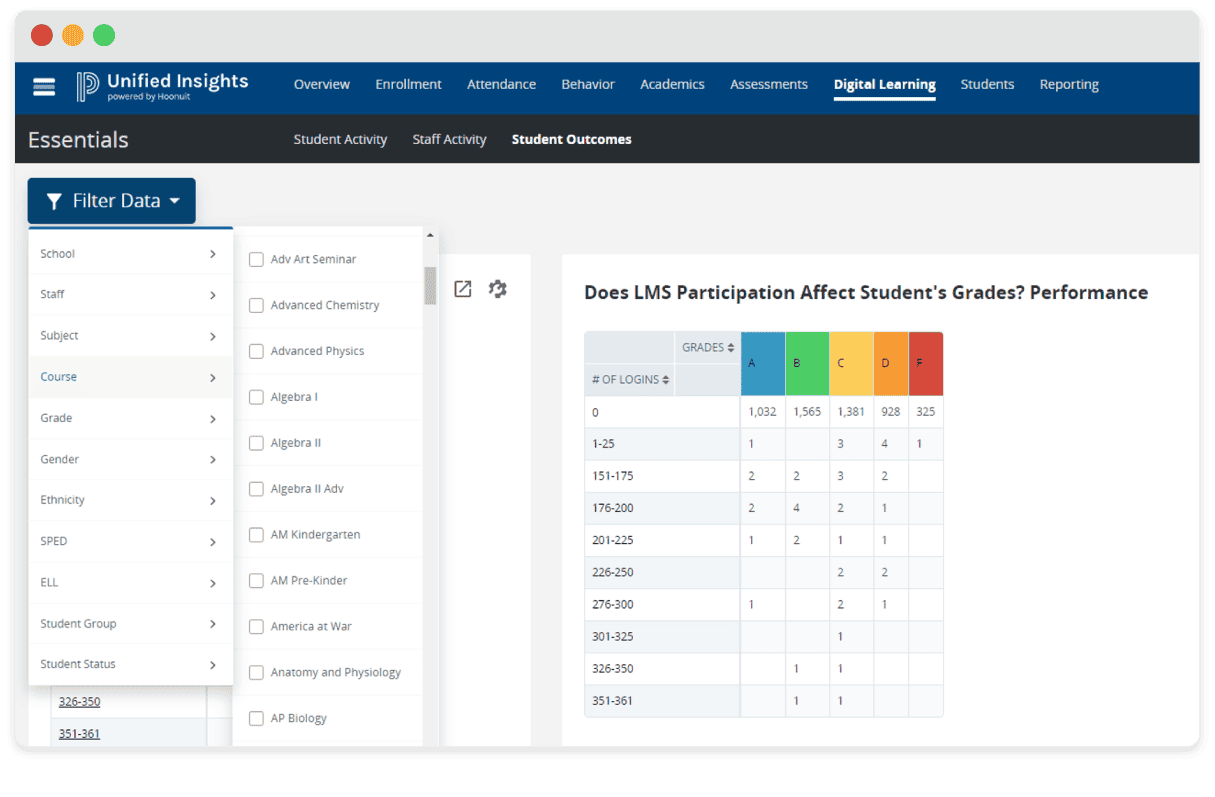Open the Student Outcomes tab
The height and width of the screenshot is (797, 1215).
point(571,139)
